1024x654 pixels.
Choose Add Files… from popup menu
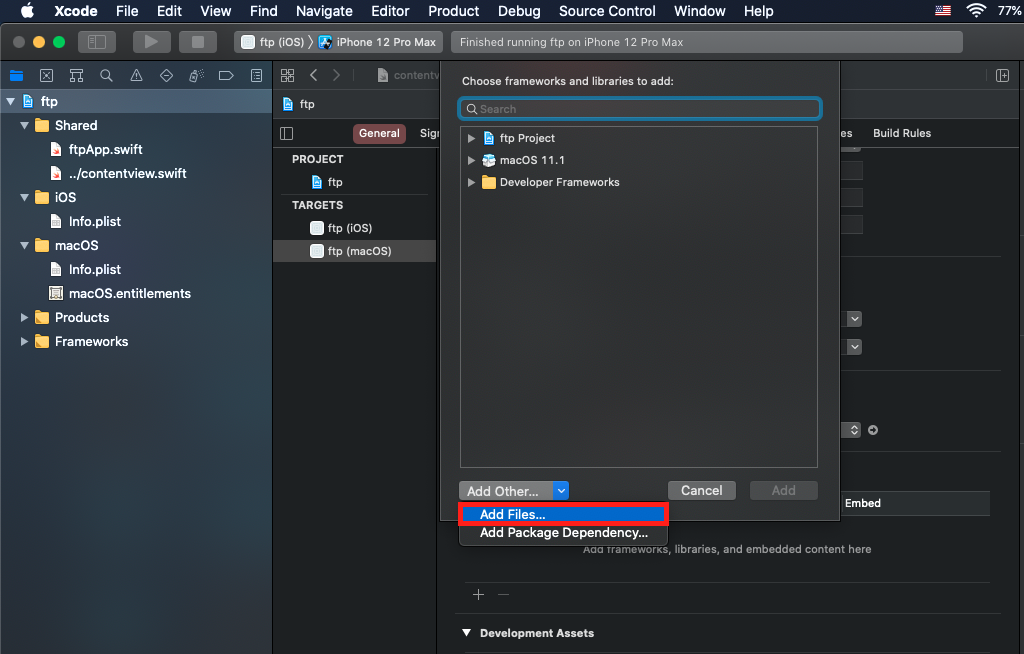[563, 514]
